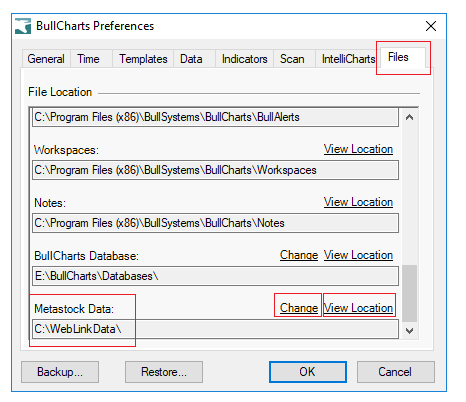466x402 pixels.
Task: Select the Templates tab
Action: click(143, 59)
